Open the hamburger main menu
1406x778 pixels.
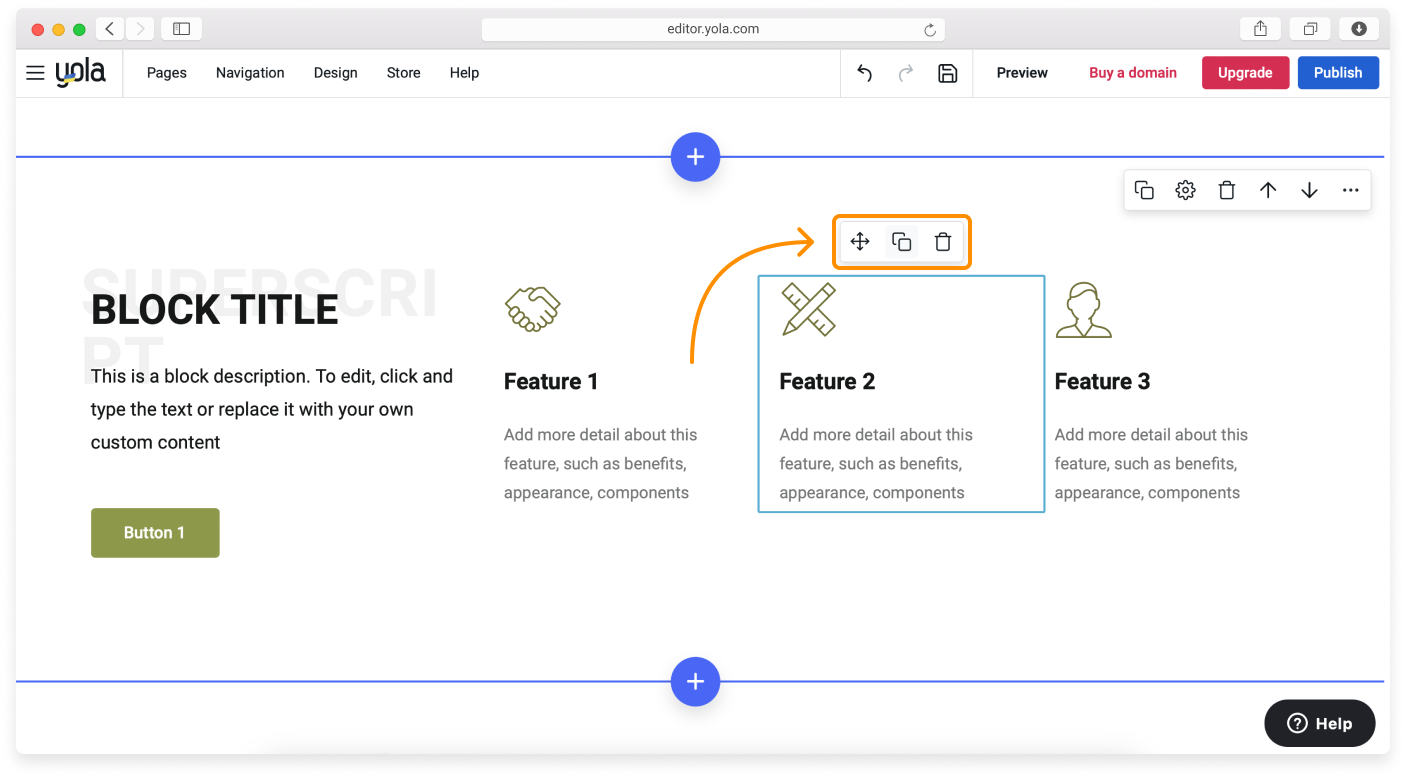(x=35, y=73)
